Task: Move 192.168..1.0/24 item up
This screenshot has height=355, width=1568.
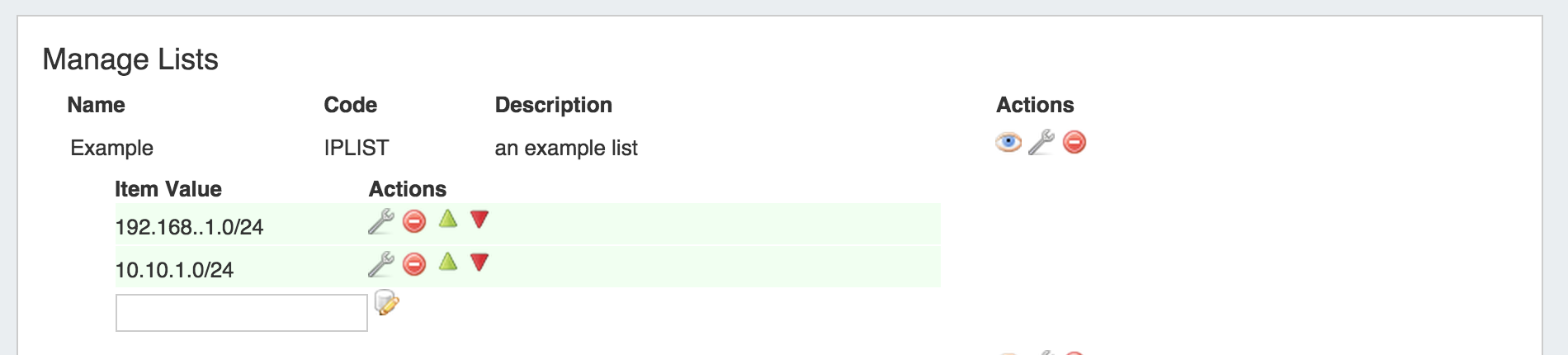Action: pos(447,219)
